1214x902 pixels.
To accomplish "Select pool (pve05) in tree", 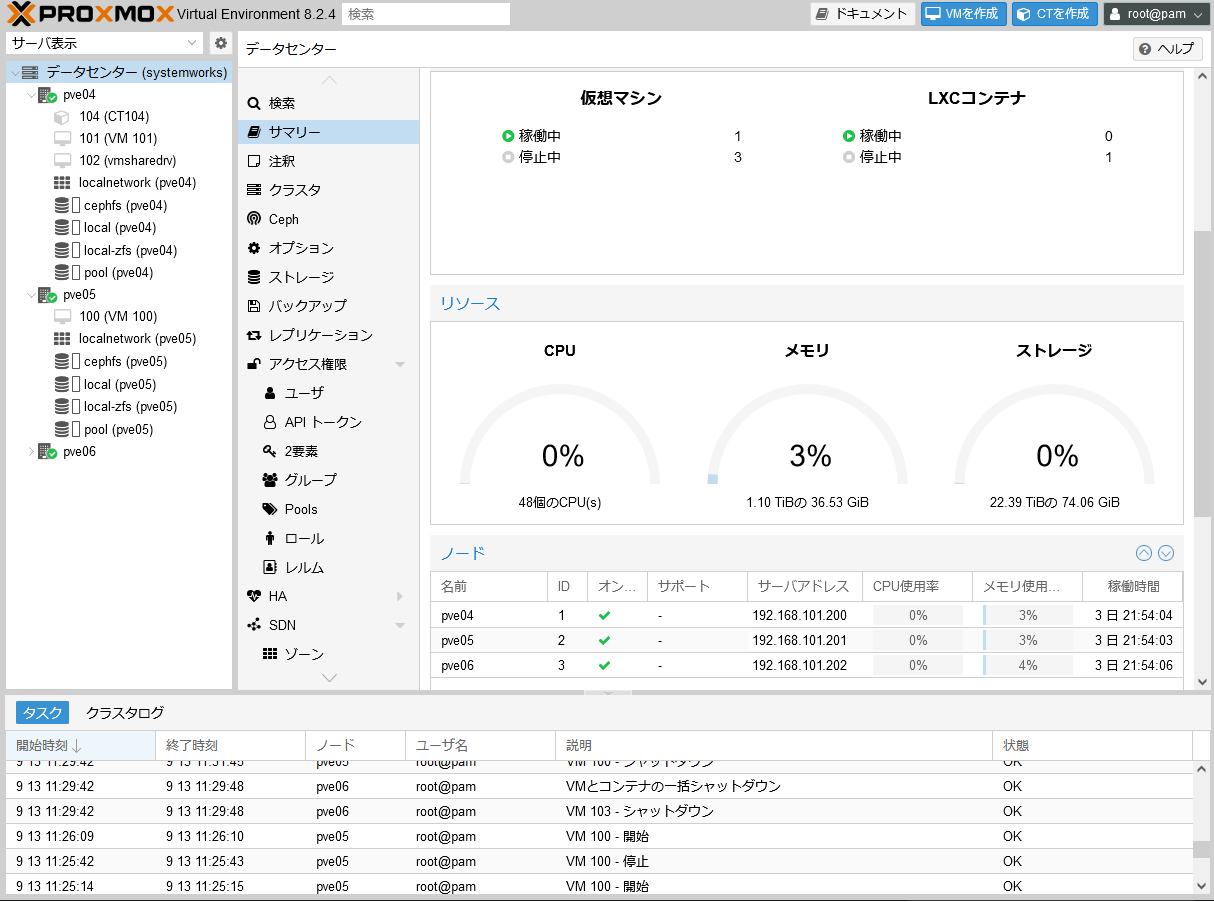I will (118, 430).
